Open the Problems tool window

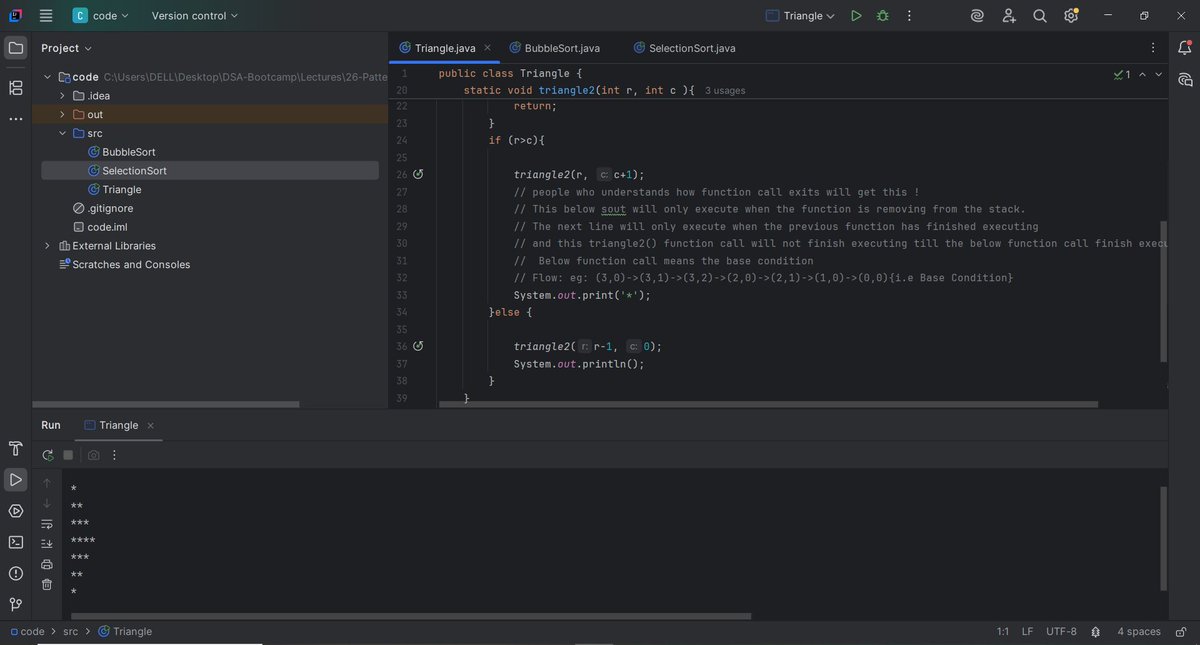click(16, 573)
